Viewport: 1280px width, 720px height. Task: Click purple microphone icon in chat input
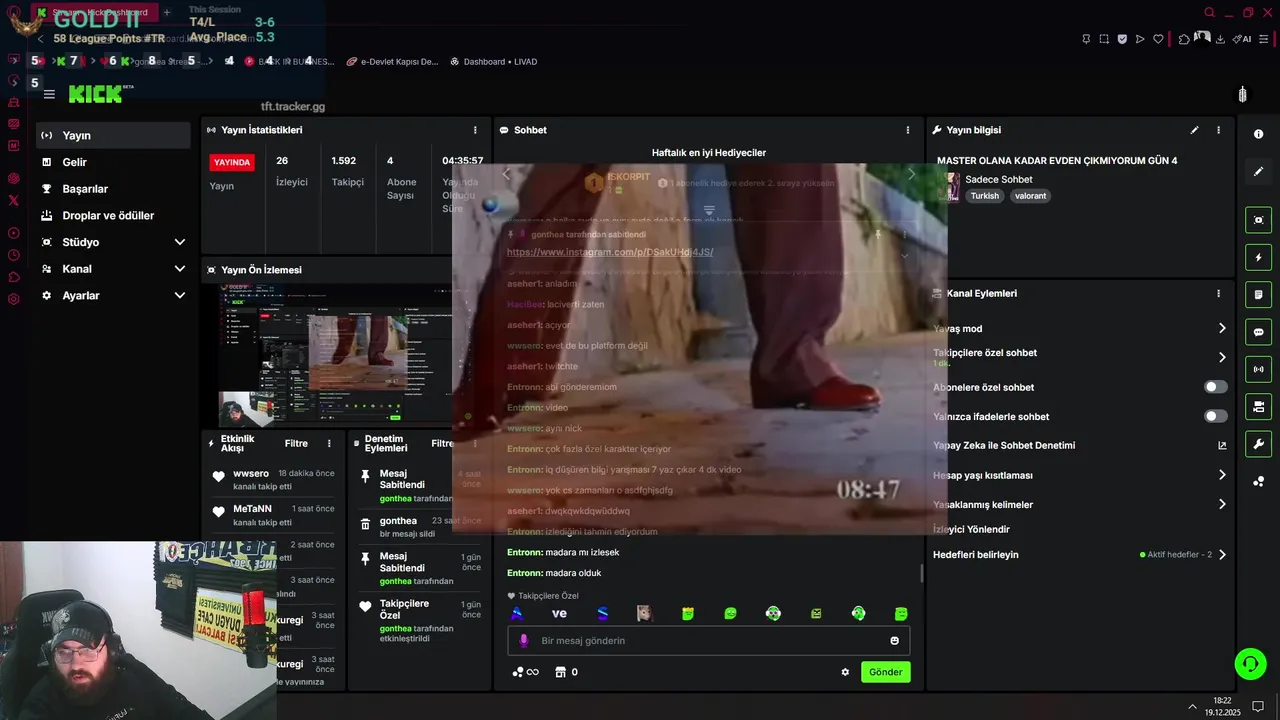523,641
